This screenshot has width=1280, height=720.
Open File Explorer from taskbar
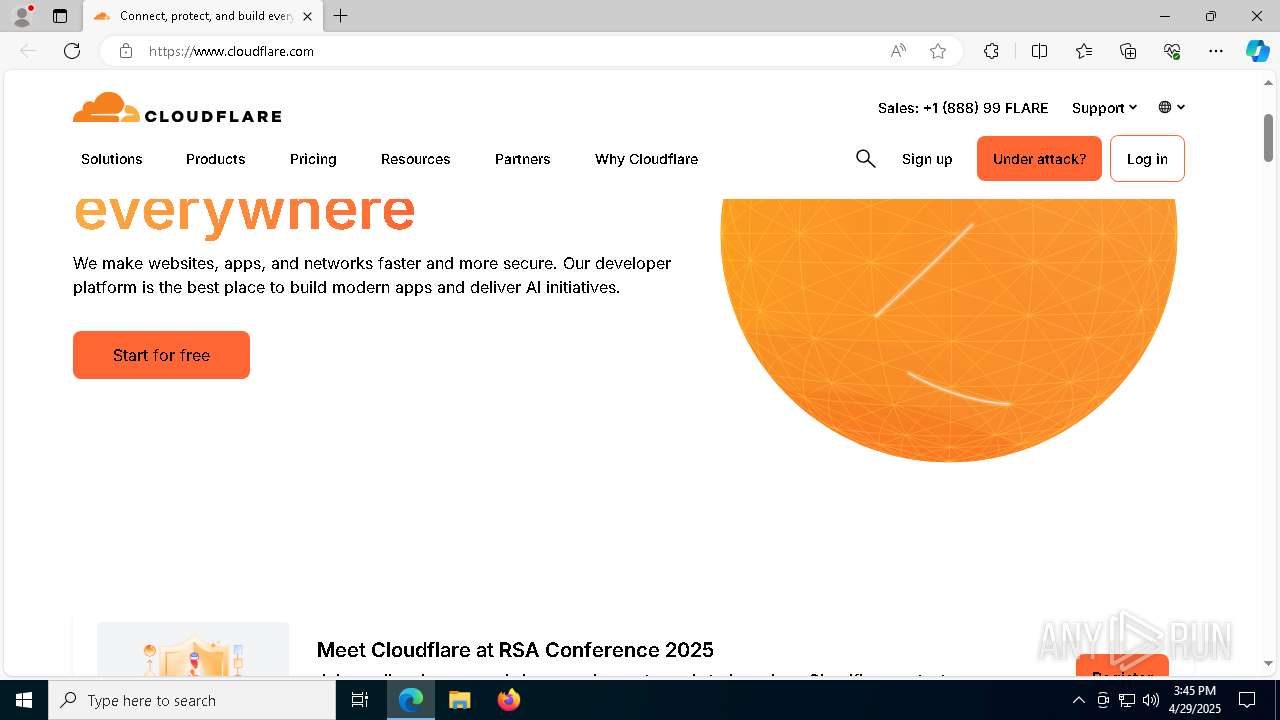pos(459,700)
